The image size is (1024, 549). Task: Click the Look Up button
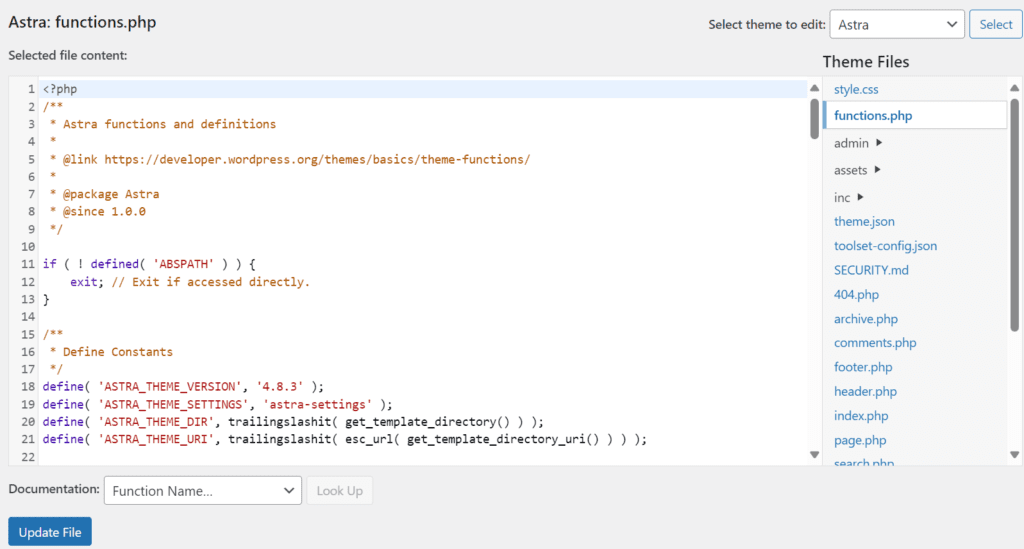pos(340,490)
